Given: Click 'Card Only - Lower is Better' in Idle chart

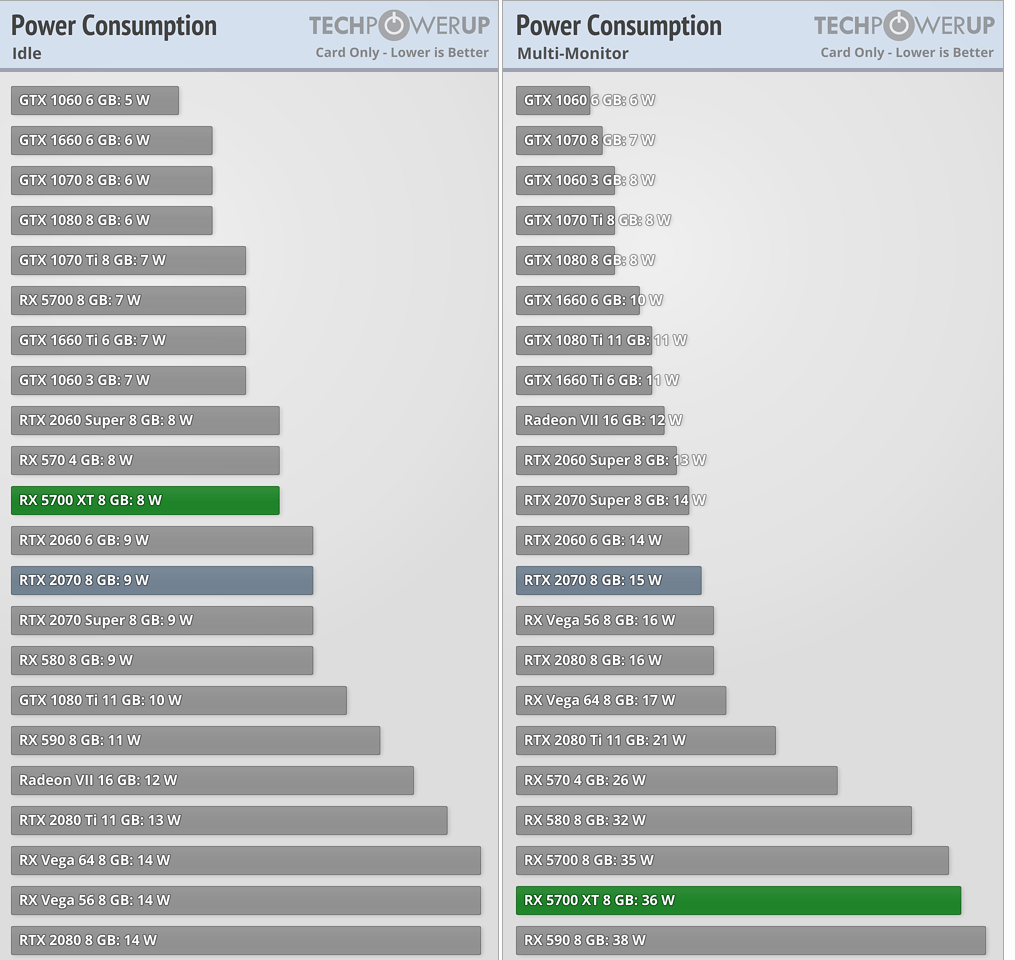Looking at the screenshot, I should coord(402,52).
